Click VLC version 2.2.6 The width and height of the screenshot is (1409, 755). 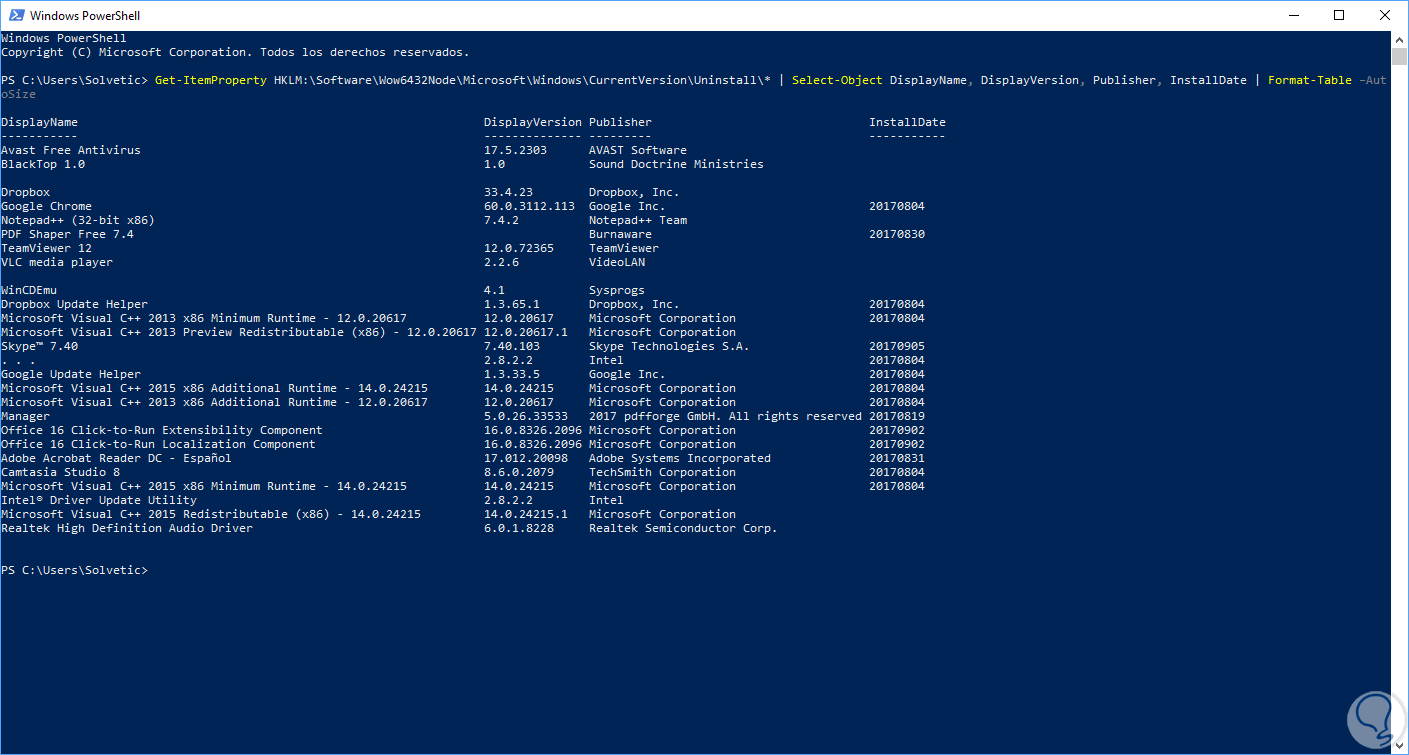tap(501, 262)
